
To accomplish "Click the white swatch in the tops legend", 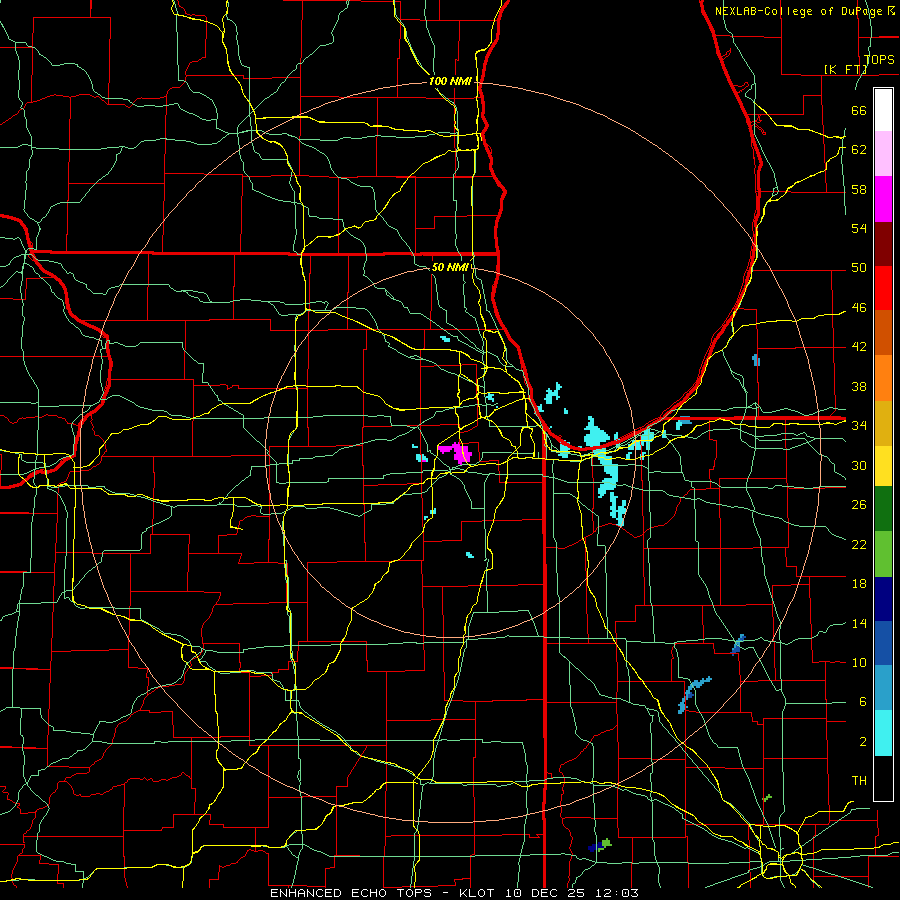I will coord(883,110).
